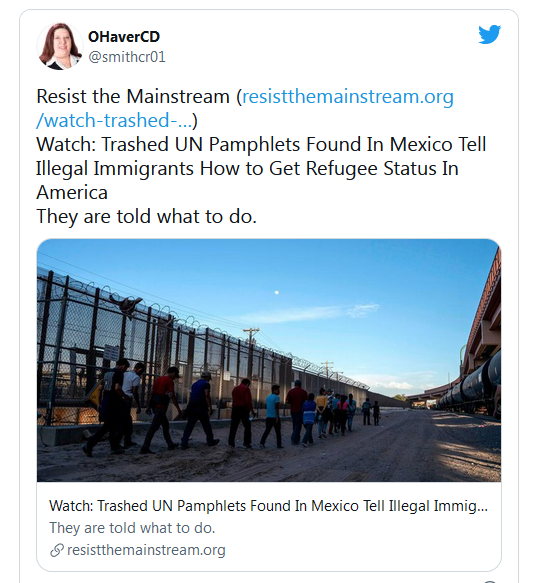Click the tweet's black "They are told what to do." line

point(146,216)
